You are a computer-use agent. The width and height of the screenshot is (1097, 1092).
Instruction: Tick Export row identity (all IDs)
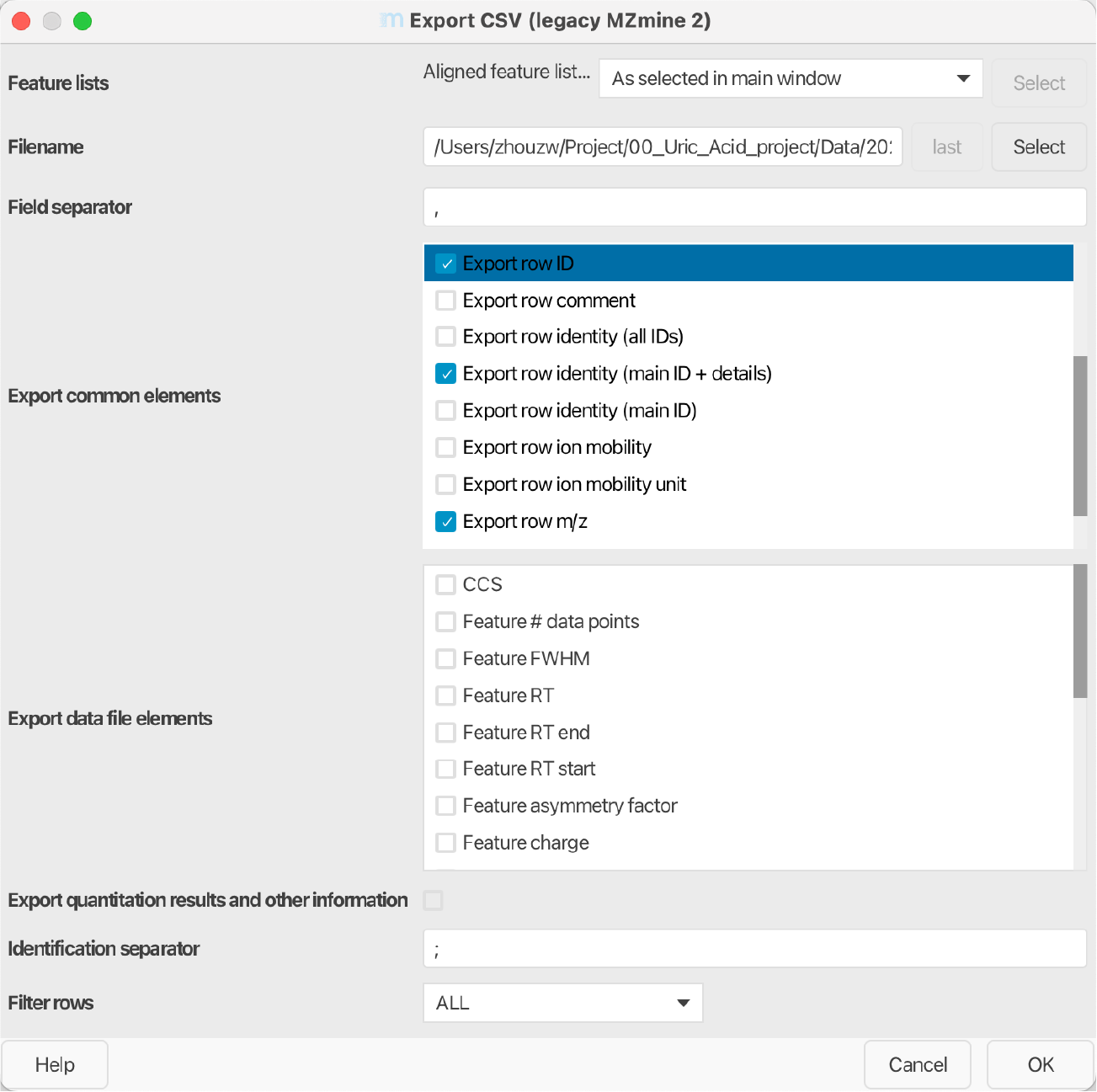pos(445,337)
